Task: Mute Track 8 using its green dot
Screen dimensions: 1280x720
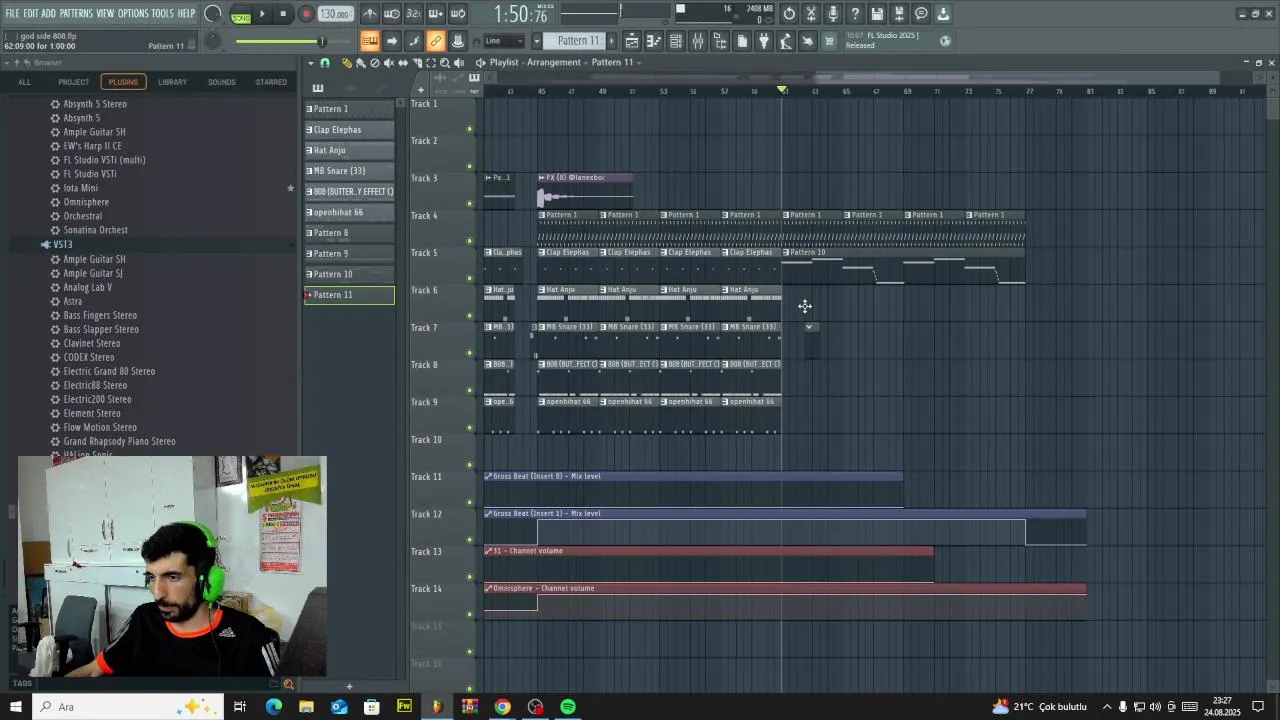Action: [x=469, y=390]
